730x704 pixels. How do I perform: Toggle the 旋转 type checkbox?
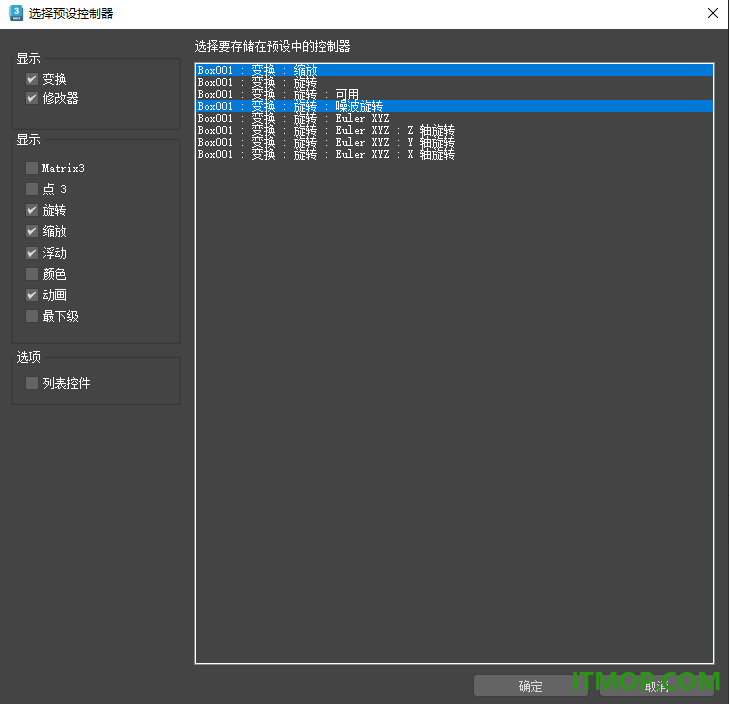32,210
